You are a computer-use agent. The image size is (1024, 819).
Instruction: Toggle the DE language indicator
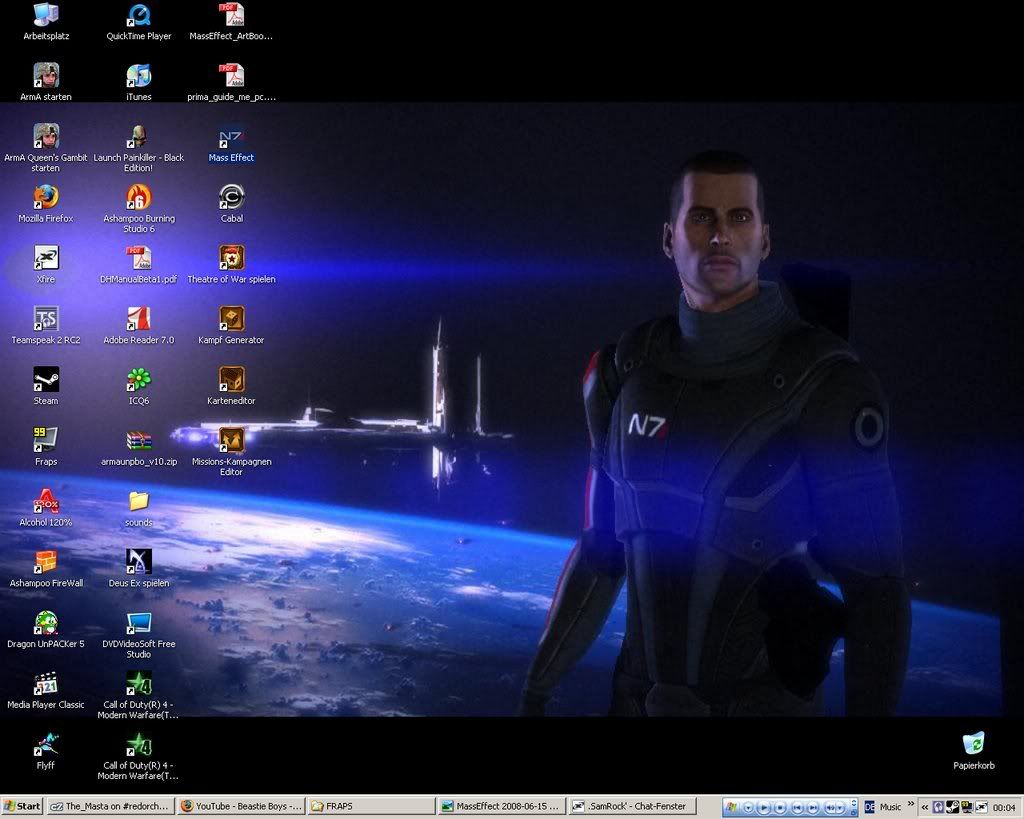coord(869,807)
